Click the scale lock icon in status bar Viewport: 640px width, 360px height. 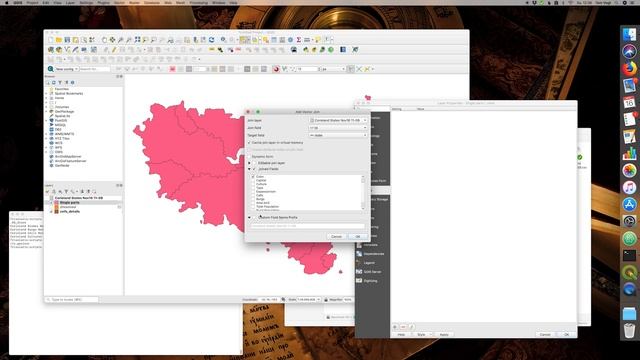point(326,300)
